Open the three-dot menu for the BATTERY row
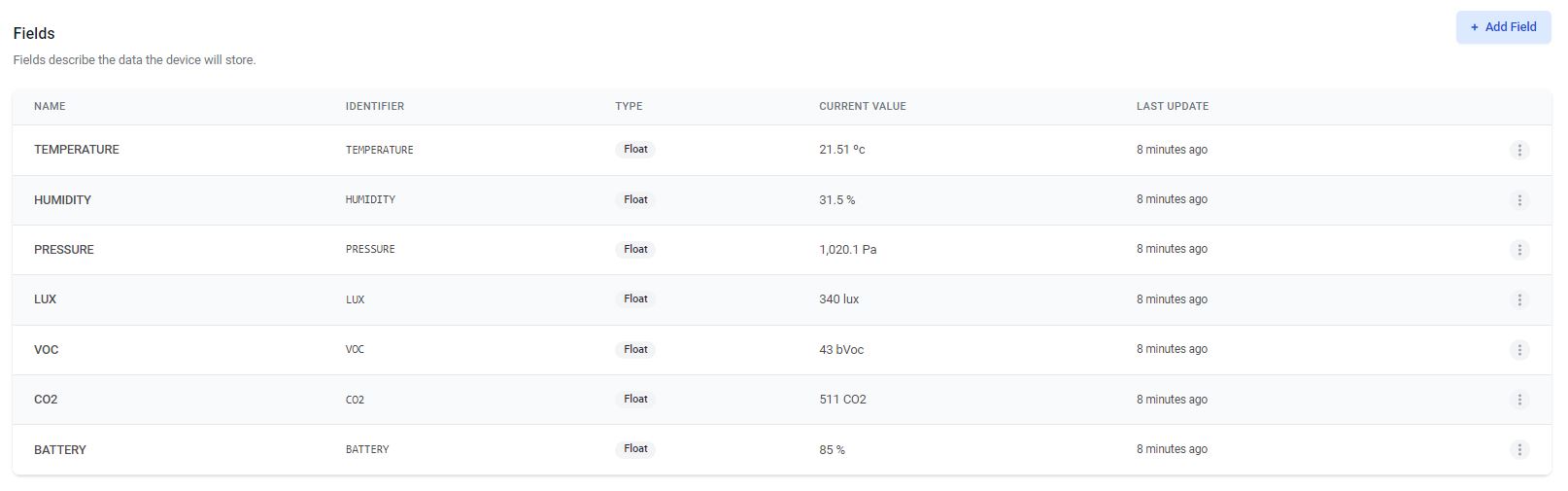1568x491 pixels. click(1519, 449)
